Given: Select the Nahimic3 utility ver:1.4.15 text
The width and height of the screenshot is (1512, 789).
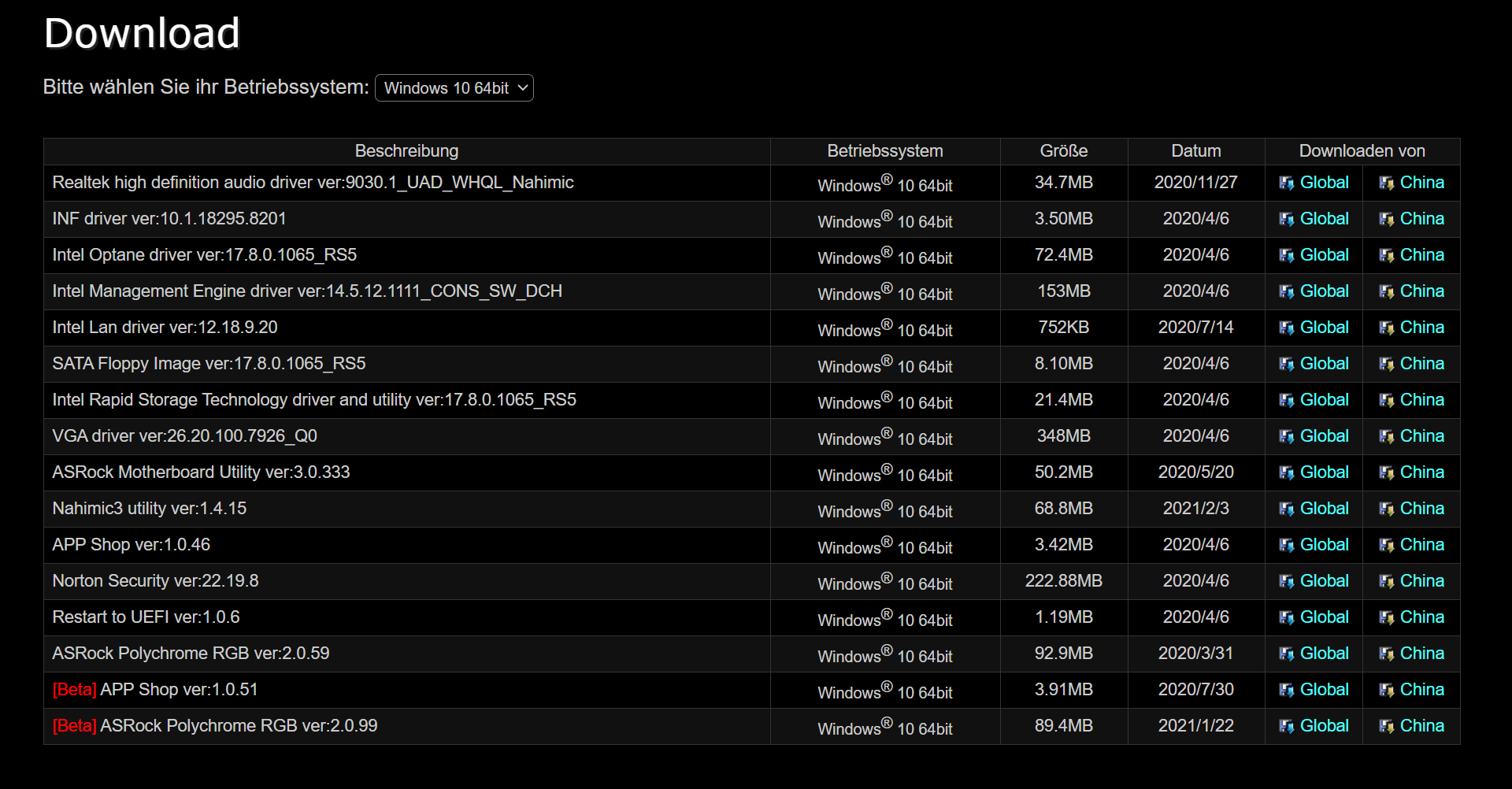Looking at the screenshot, I should 150,509.
